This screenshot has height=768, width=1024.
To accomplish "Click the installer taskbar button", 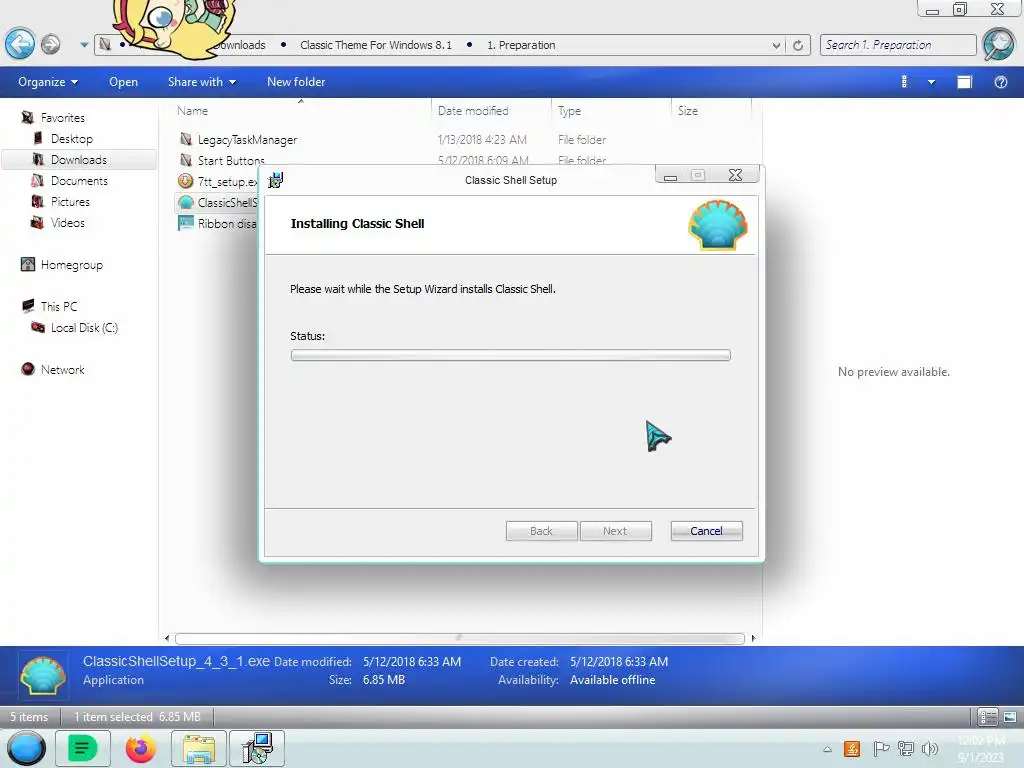I will click(x=257, y=748).
